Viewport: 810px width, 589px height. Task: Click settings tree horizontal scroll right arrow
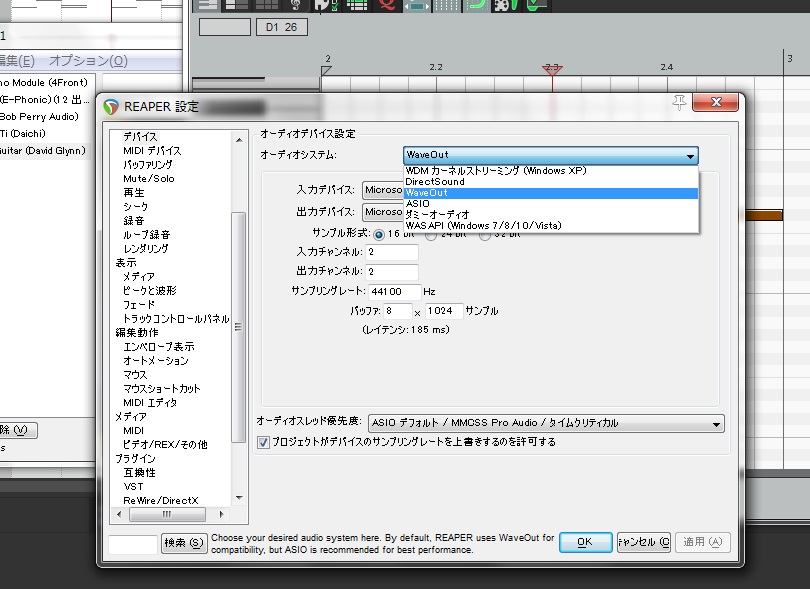click(x=222, y=515)
